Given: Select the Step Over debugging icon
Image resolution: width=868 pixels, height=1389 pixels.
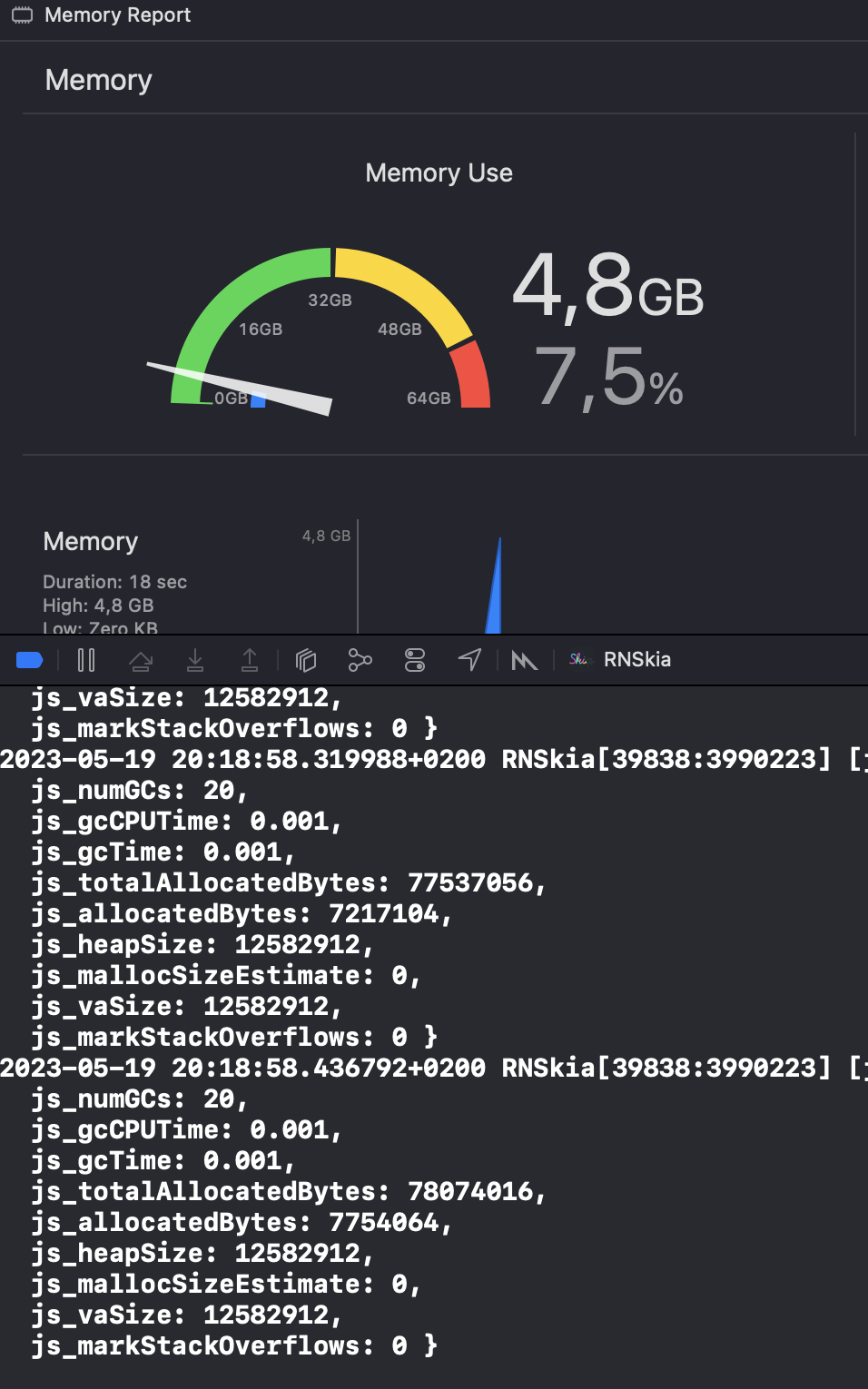Looking at the screenshot, I should pos(141,659).
